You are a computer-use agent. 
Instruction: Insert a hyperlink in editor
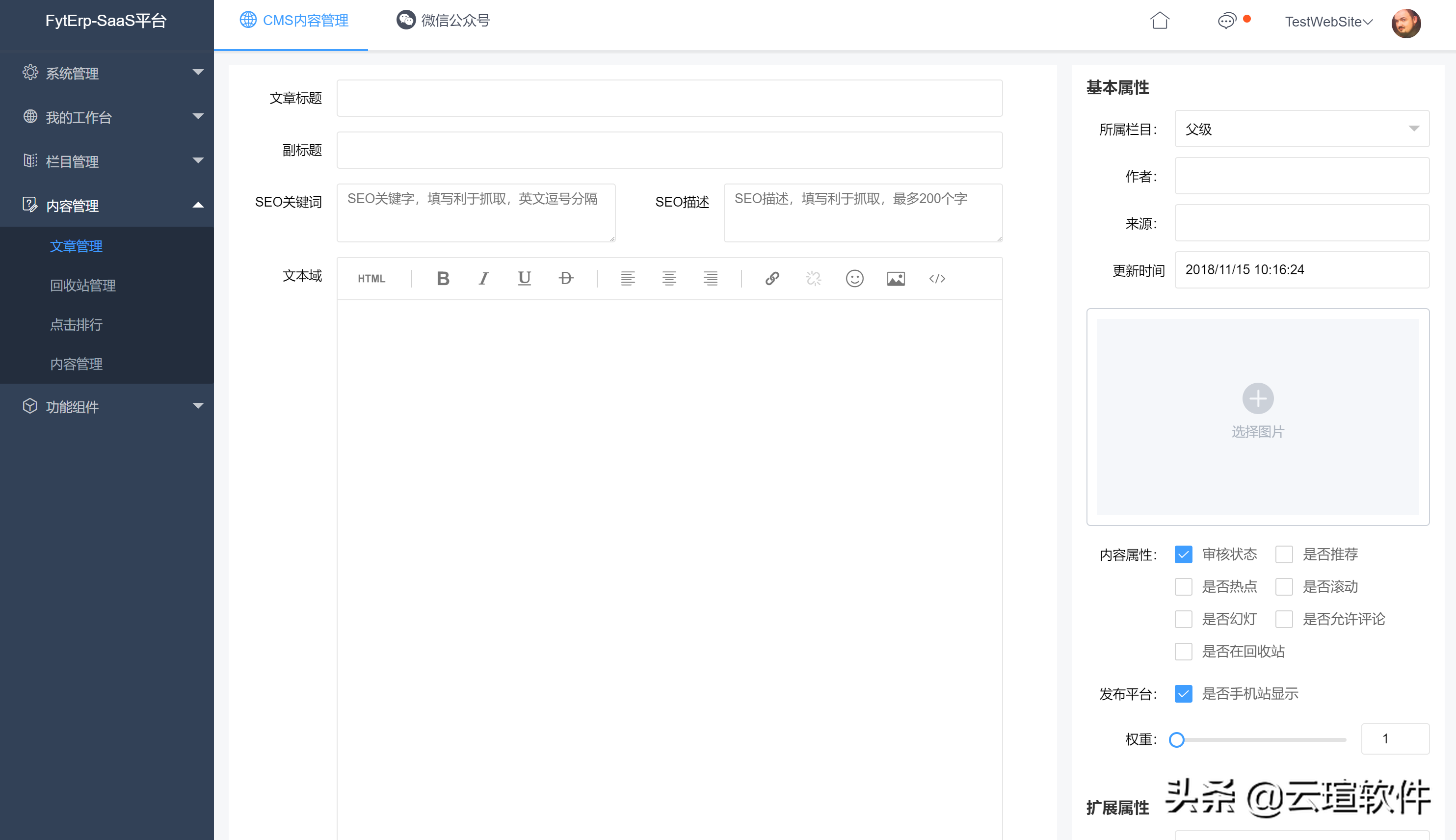coord(772,279)
